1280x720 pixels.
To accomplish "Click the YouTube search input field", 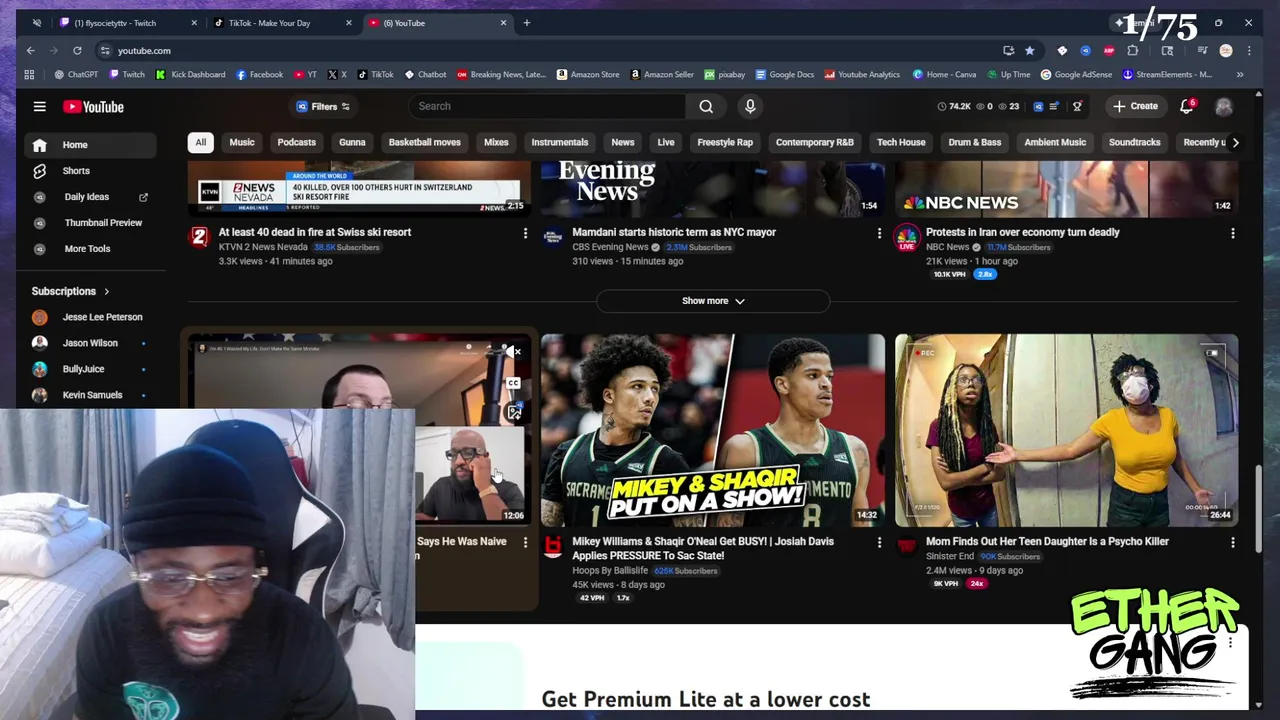I will [x=547, y=106].
